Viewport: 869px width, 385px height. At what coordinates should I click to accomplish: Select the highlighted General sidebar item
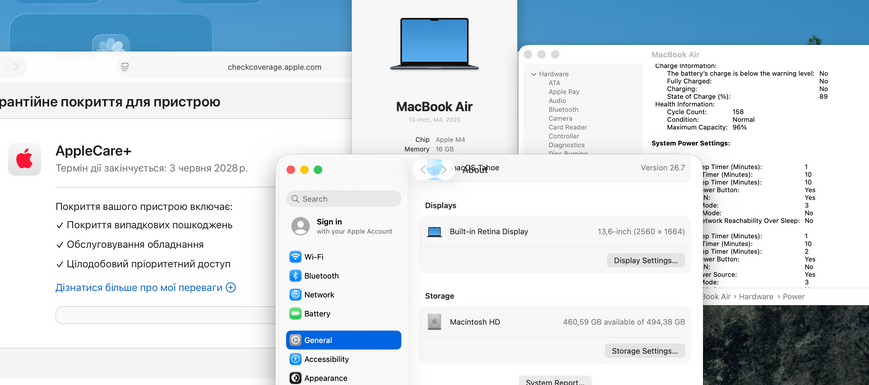pos(343,340)
